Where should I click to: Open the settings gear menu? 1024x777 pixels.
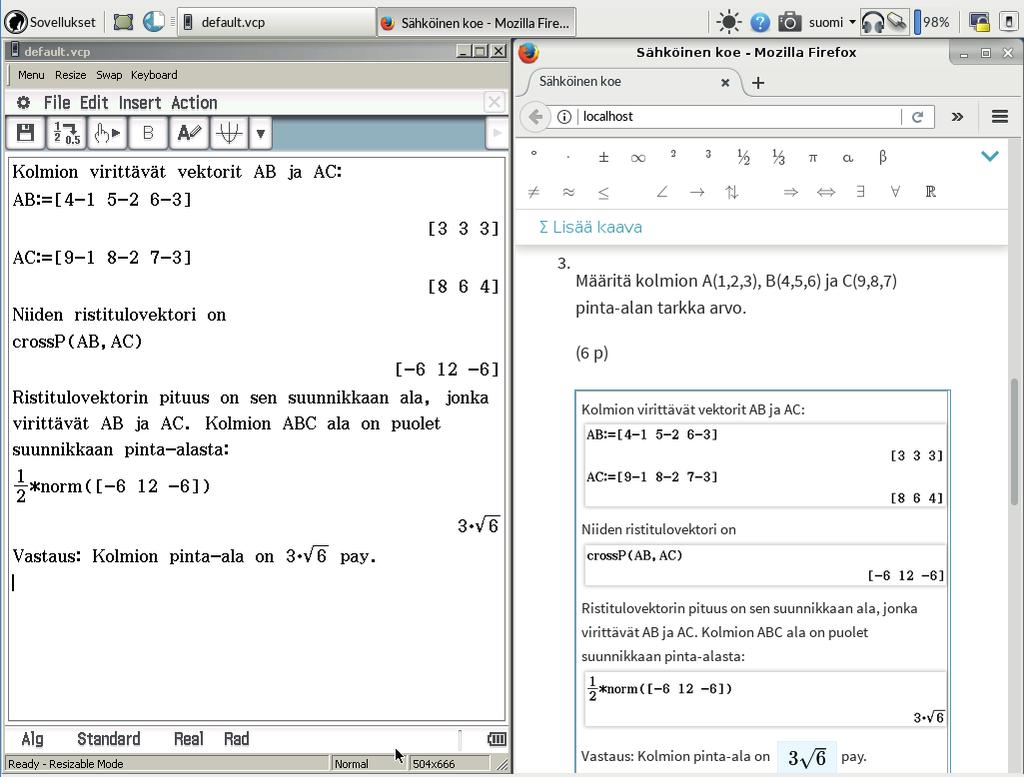(23, 103)
